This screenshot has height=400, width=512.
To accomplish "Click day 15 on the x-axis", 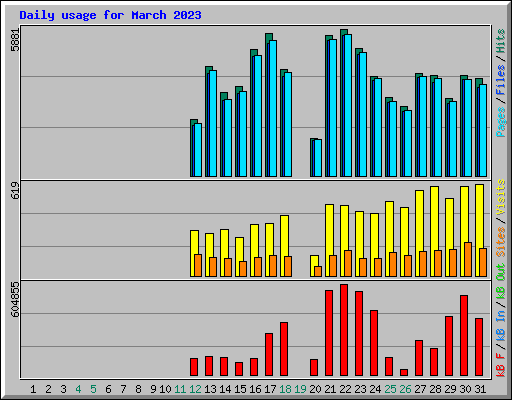I will [240, 389].
